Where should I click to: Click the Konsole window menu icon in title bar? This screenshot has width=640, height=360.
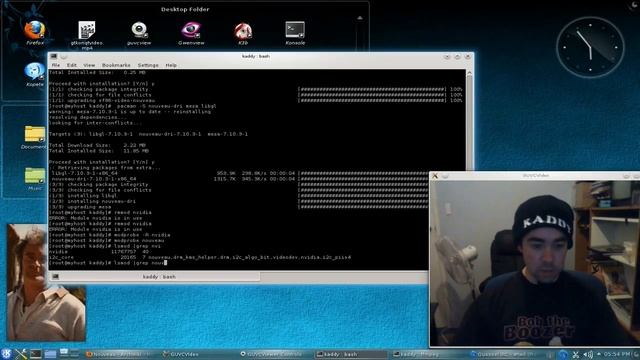click(54, 56)
